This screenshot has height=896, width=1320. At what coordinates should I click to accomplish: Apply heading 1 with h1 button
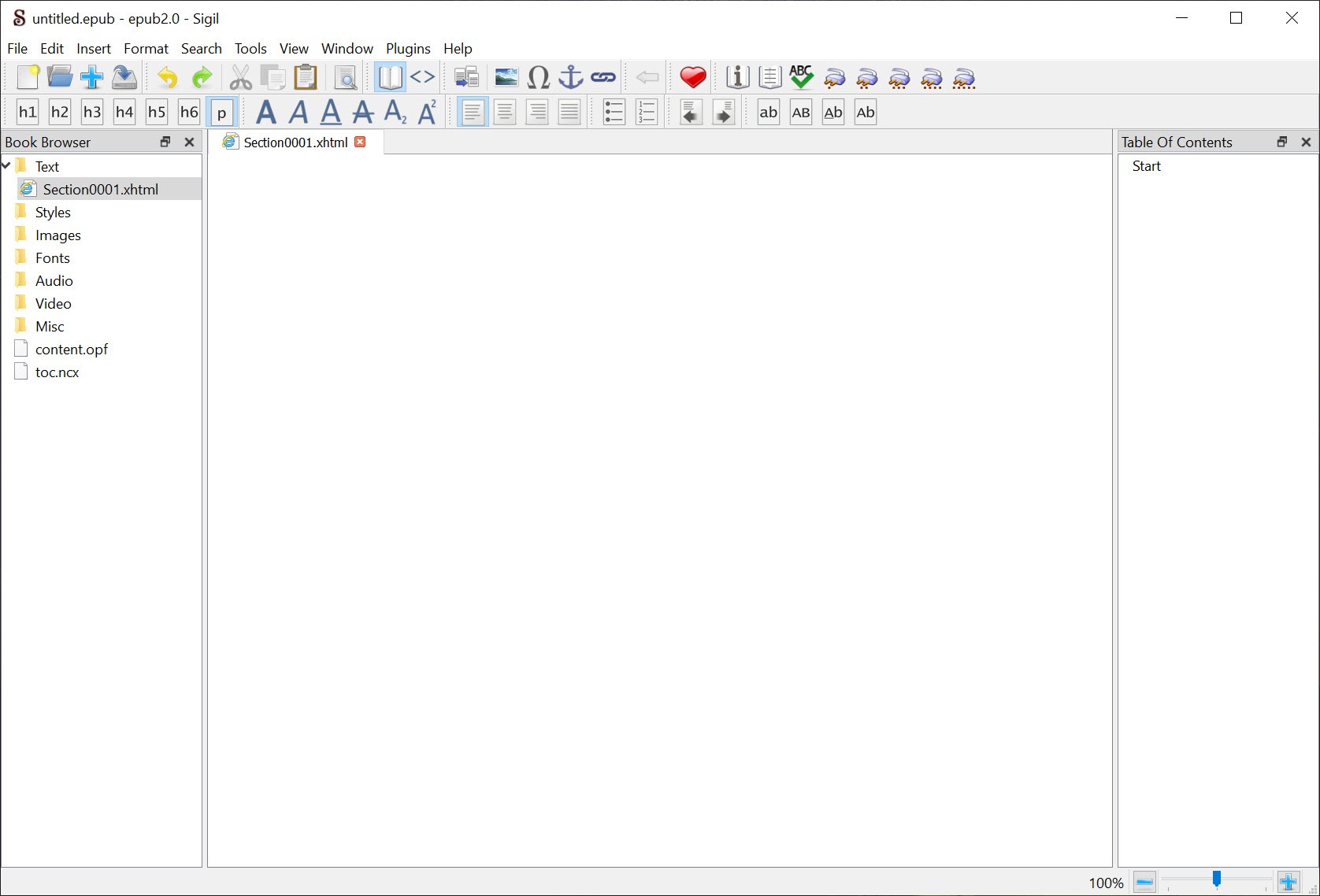point(28,113)
